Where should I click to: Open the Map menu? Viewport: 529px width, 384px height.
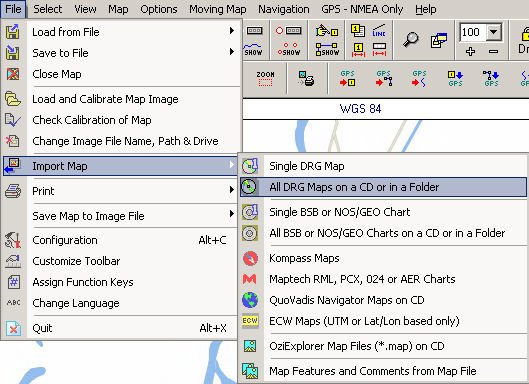(118, 9)
